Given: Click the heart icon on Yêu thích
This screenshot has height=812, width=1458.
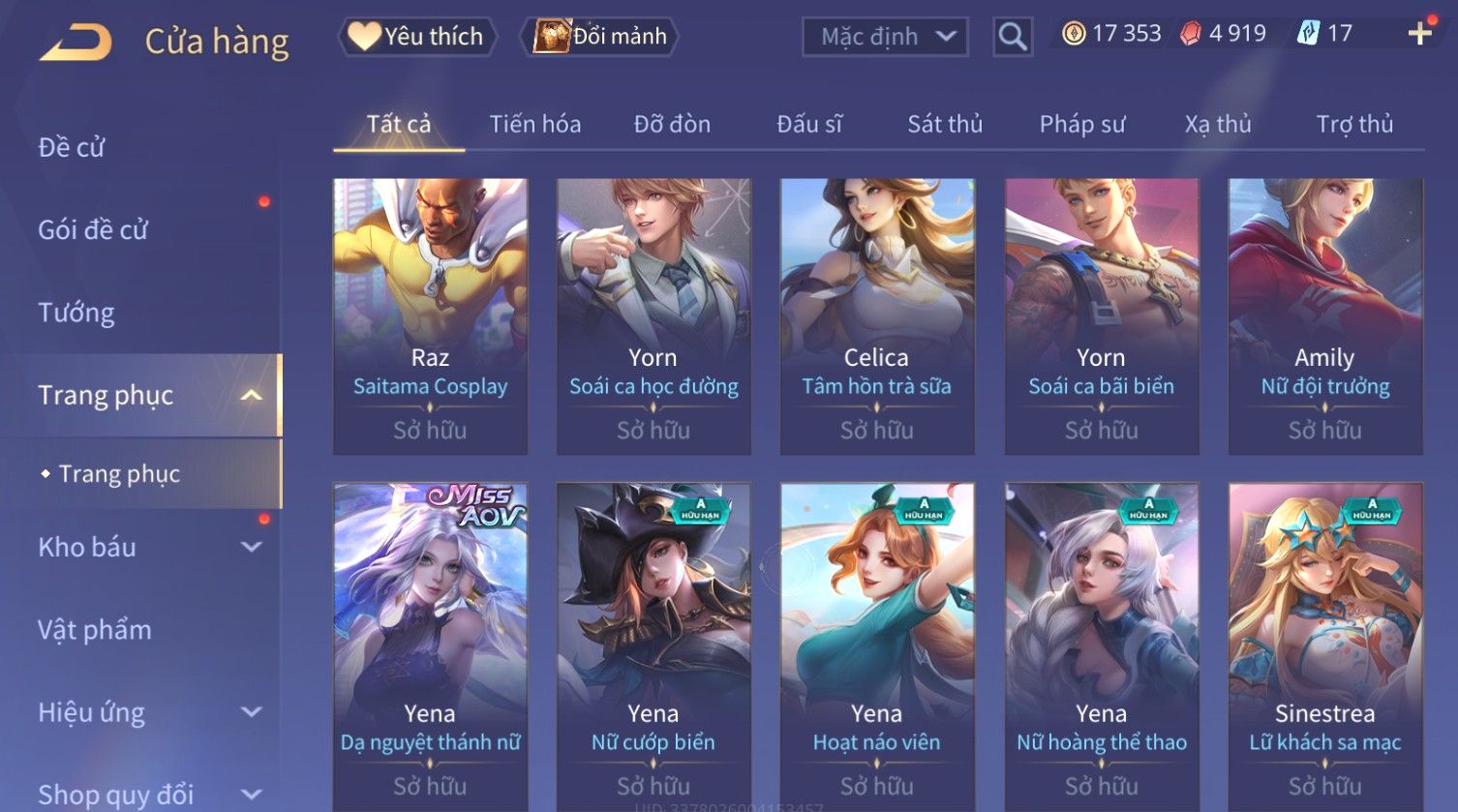Looking at the screenshot, I should click(x=364, y=37).
